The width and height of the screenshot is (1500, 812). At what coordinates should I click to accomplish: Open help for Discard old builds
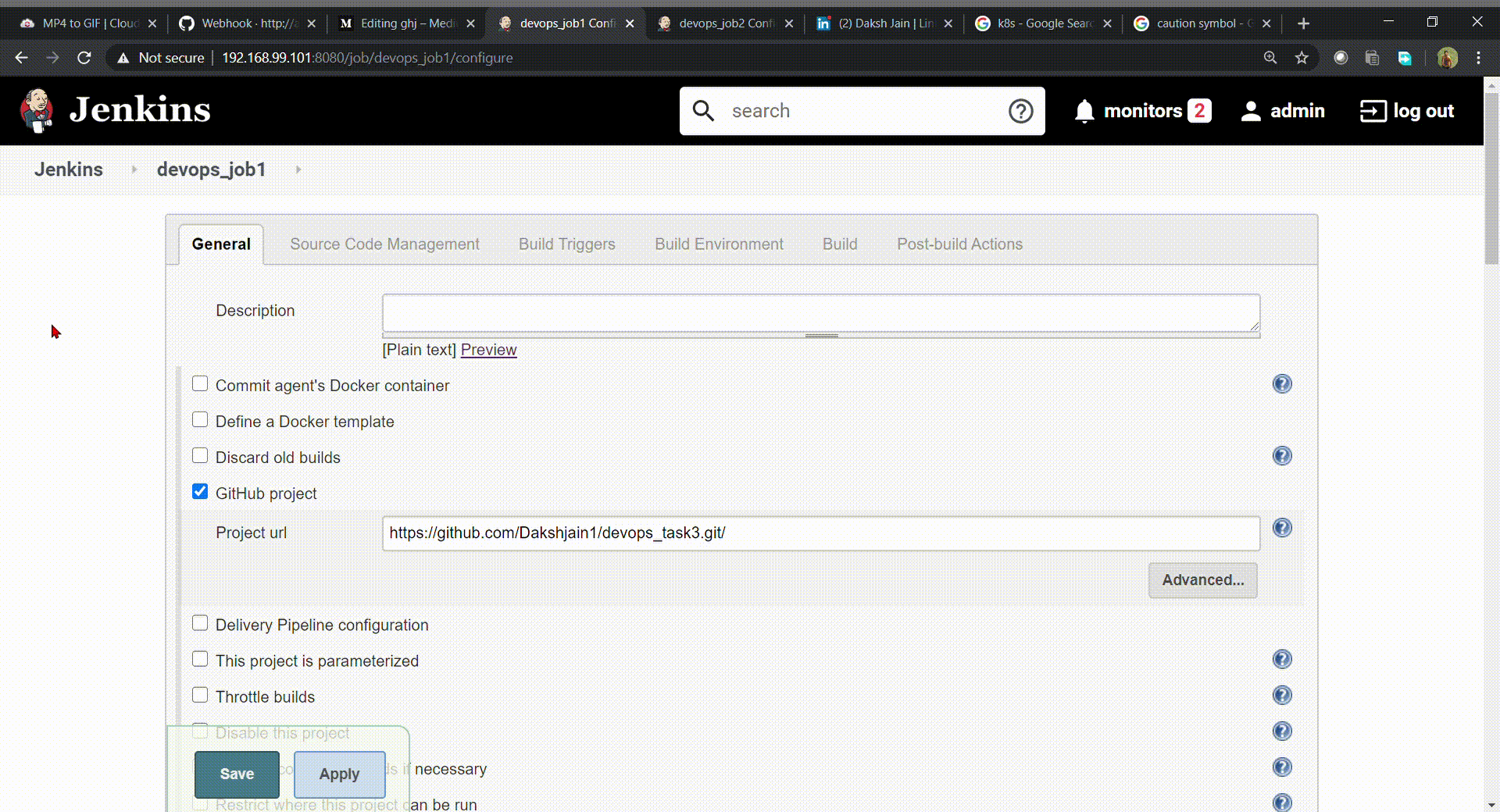point(1282,456)
